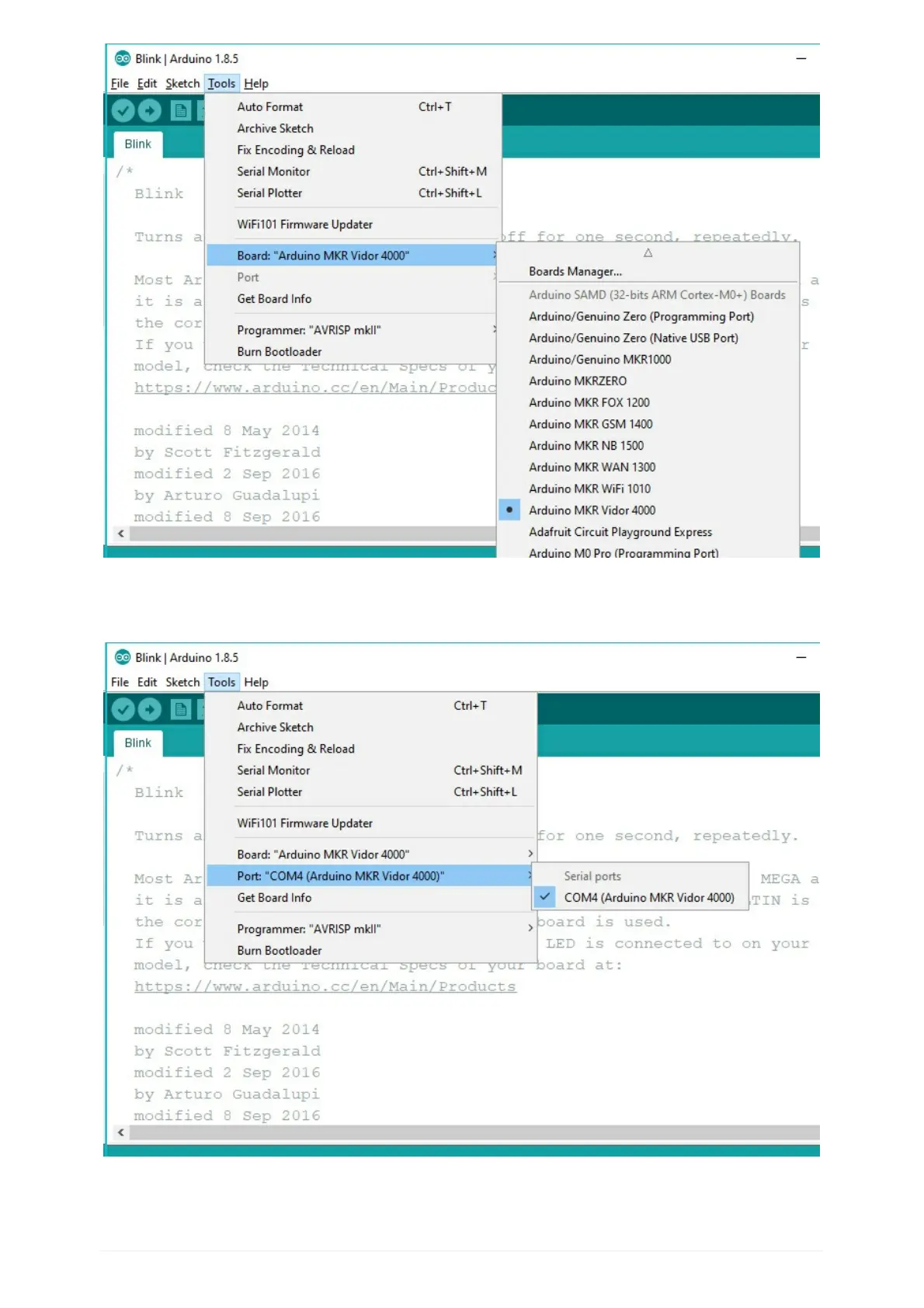Expand Board submenu arrow in top window

point(494,255)
